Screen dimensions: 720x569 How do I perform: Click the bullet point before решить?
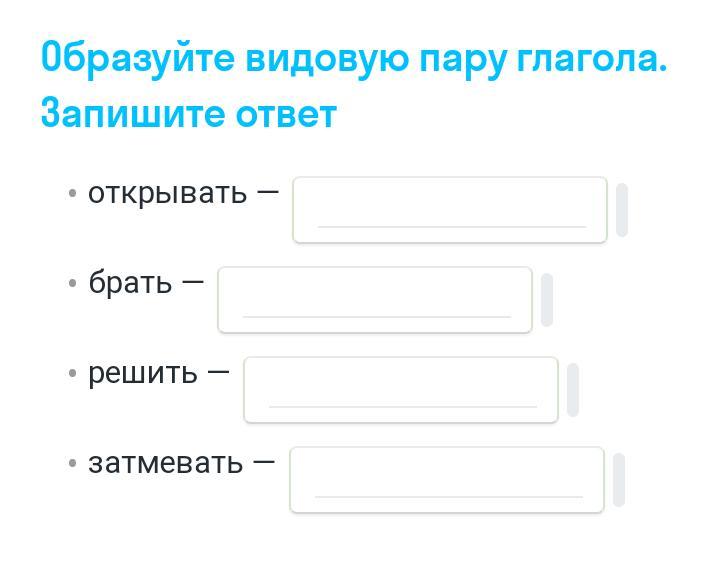pos(73,373)
